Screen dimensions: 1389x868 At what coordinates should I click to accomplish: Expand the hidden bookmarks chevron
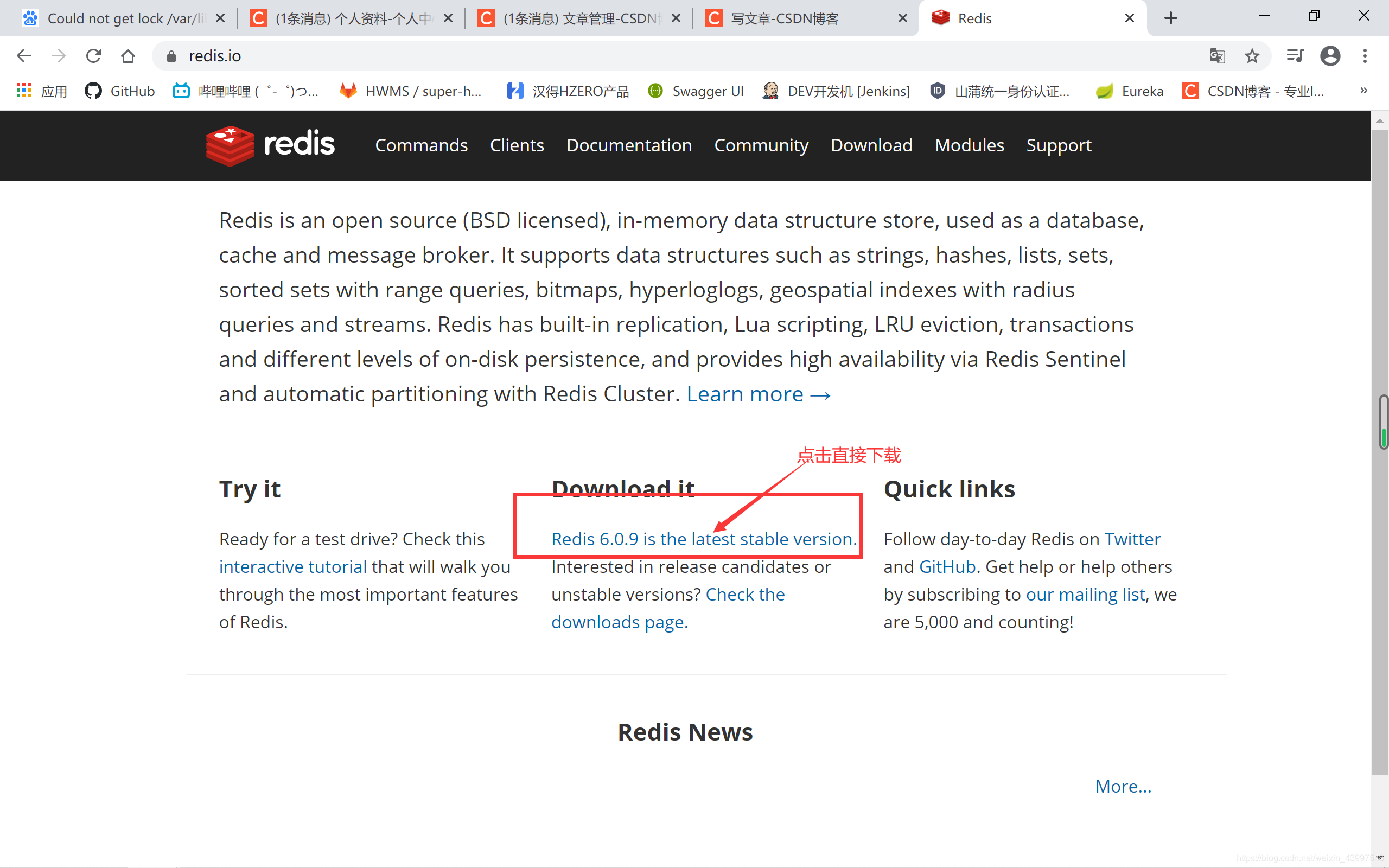click(1363, 91)
